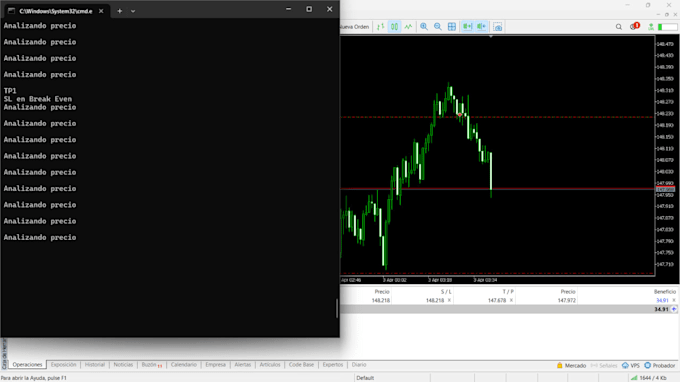The height and width of the screenshot is (382, 680).
Task: Open VPS button in toolbox
Action: pyautogui.click(x=631, y=366)
